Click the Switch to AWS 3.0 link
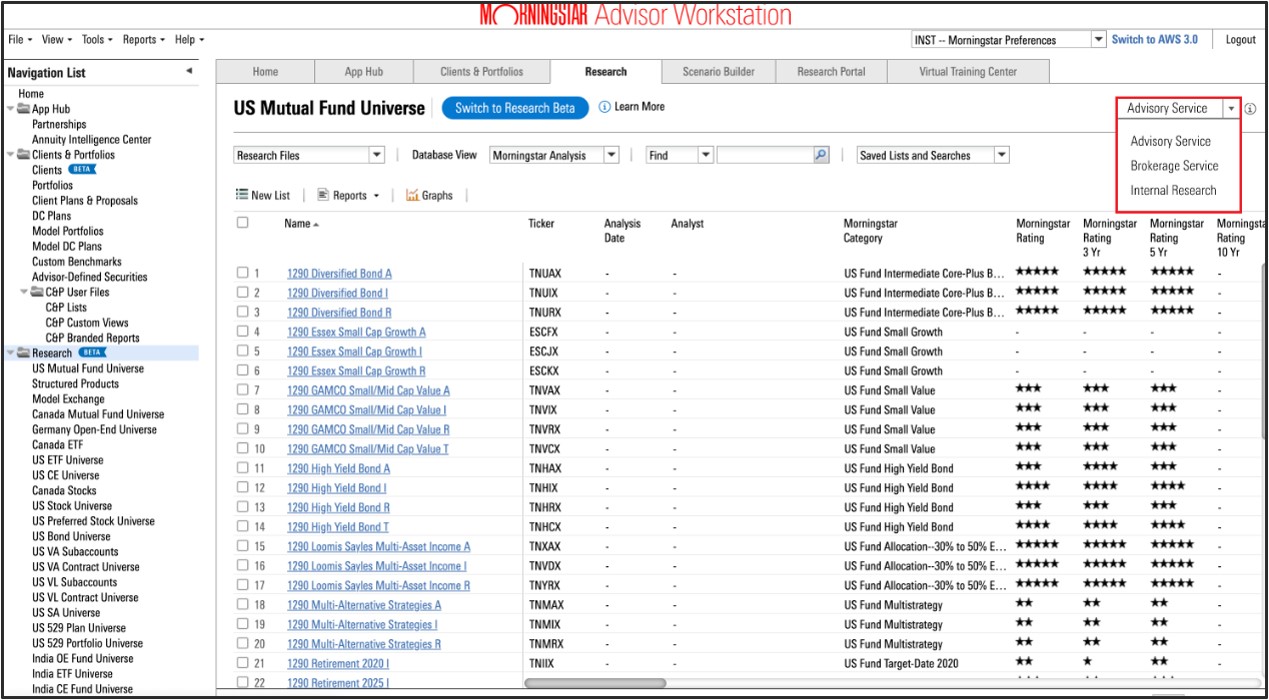The height and width of the screenshot is (700, 1269). (1154, 40)
